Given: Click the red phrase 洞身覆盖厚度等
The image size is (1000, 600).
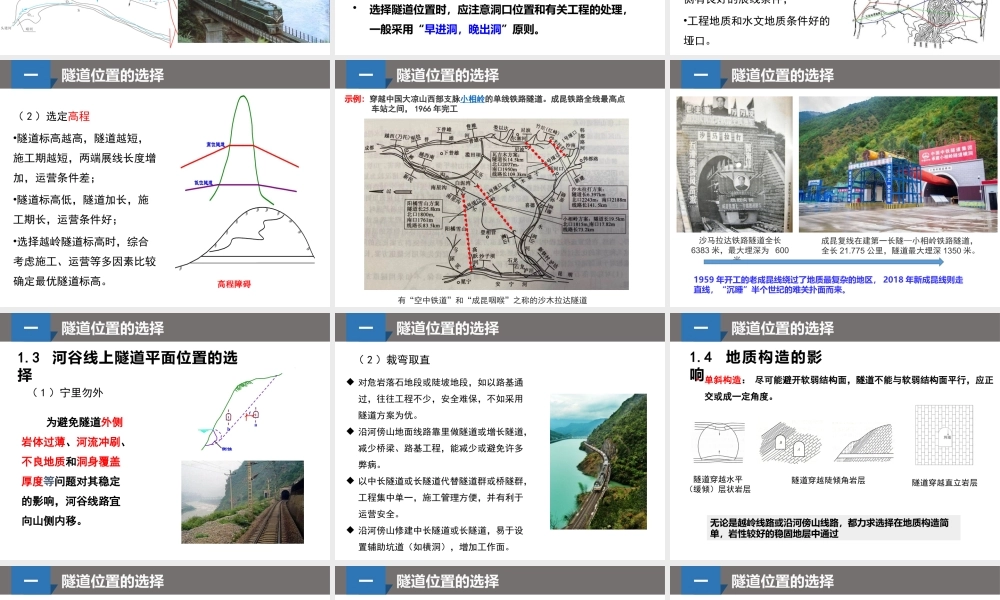Looking at the screenshot, I should 70,471.
